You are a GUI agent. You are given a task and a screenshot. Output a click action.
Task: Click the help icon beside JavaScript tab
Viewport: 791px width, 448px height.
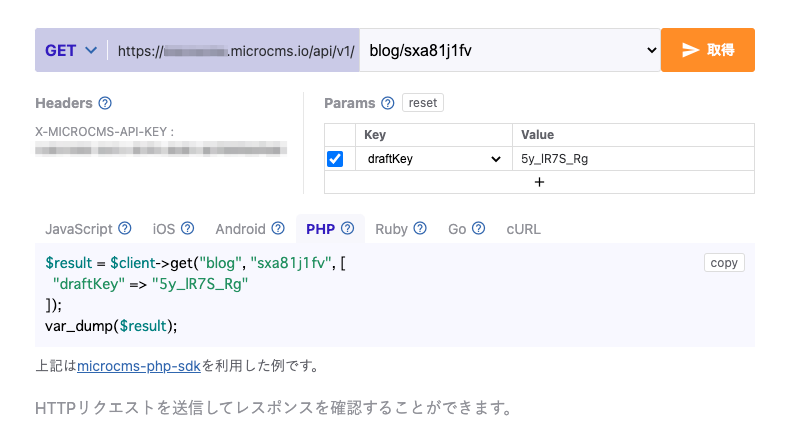click(x=125, y=229)
